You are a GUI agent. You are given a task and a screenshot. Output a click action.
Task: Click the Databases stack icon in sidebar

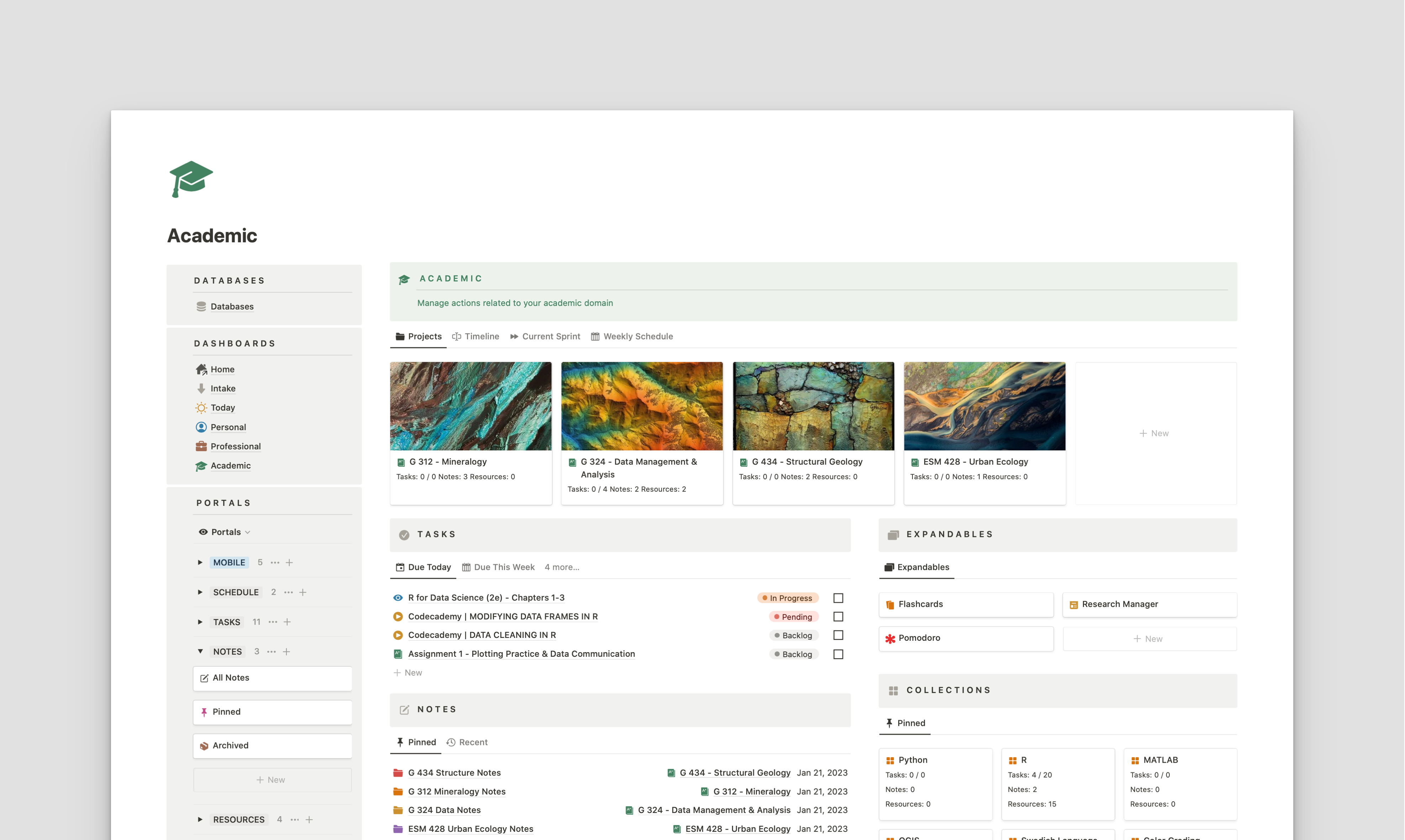[x=201, y=306]
